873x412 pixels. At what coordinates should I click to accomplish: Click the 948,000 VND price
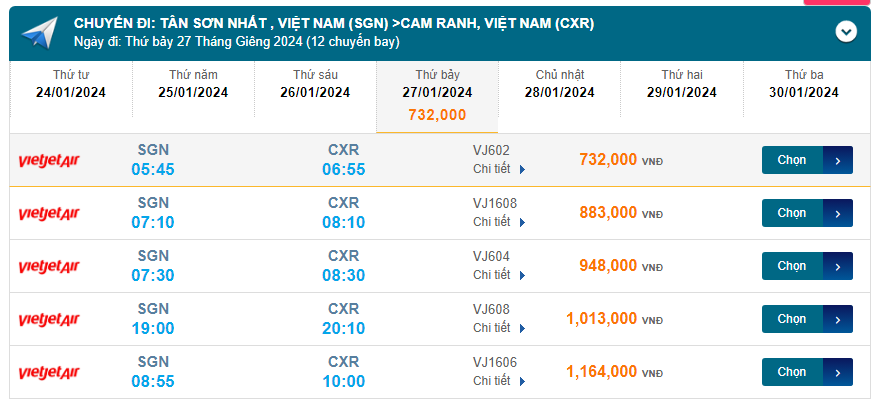pyautogui.click(x=608, y=266)
